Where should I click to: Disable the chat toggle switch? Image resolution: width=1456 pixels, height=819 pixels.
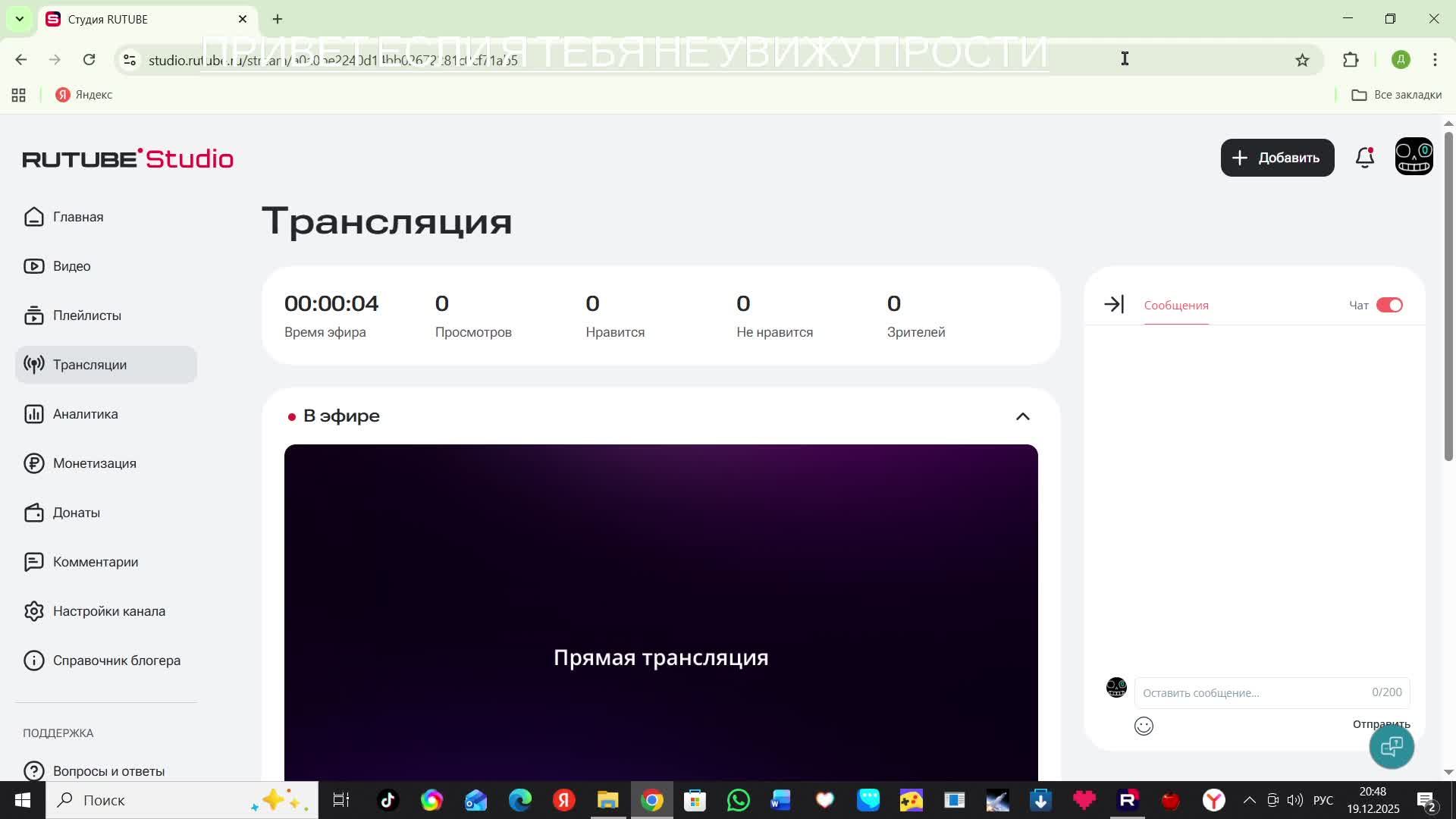point(1389,305)
